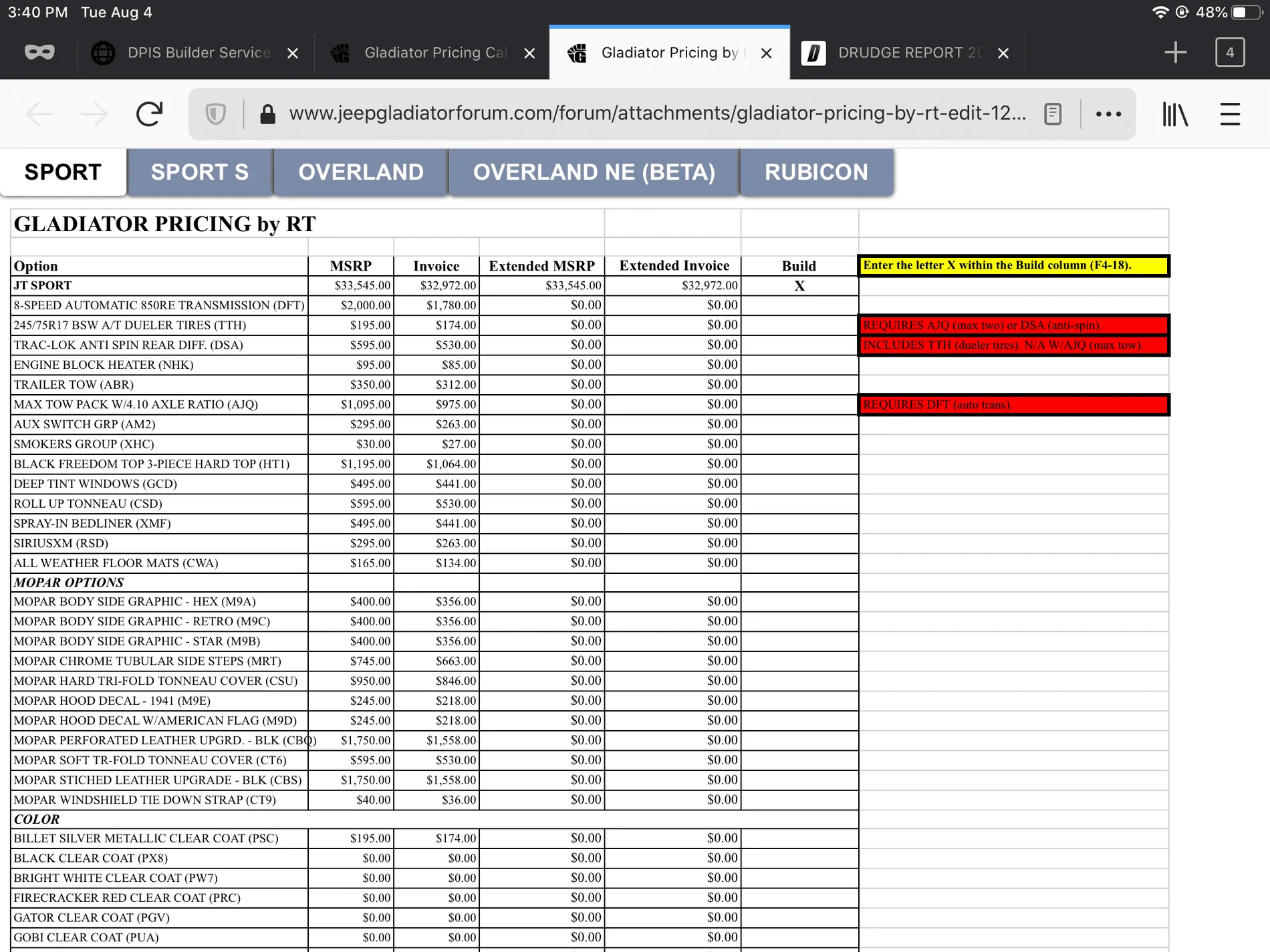The image size is (1270, 952).
Task: Click red note INCLUDES TTH dueler tires
Action: coord(1013,345)
